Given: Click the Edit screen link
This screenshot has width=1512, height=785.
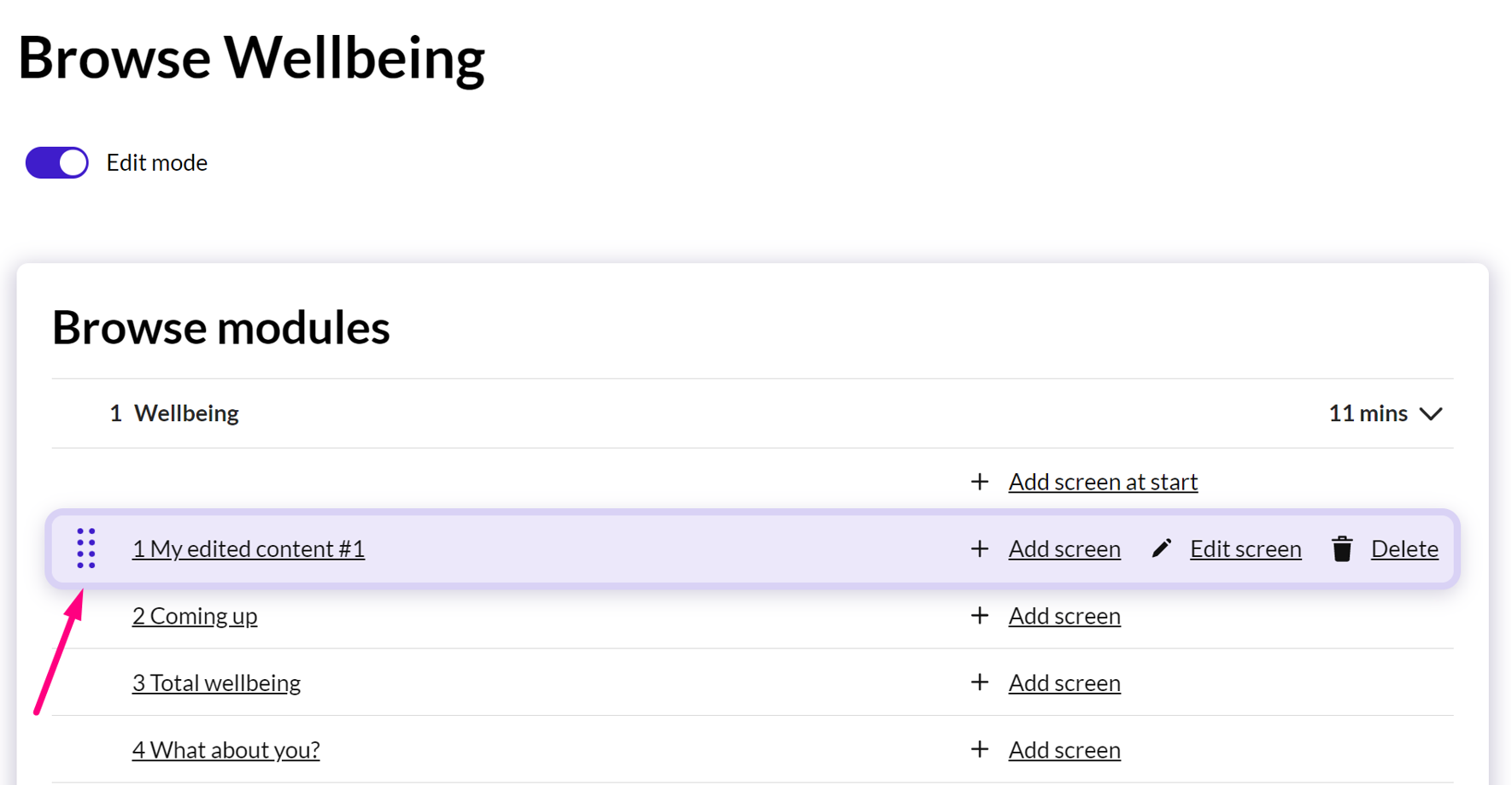Looking at the screenshot, I should point(1245,548).
